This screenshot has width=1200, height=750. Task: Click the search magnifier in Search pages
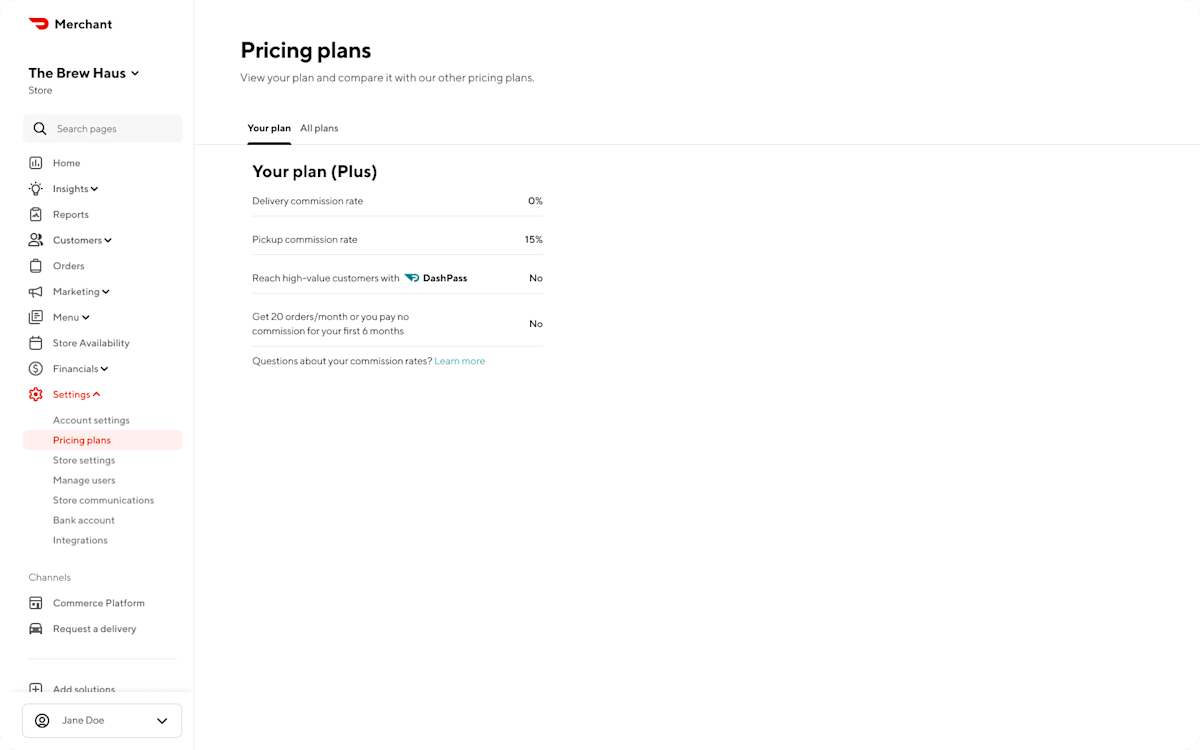point(40,128)
